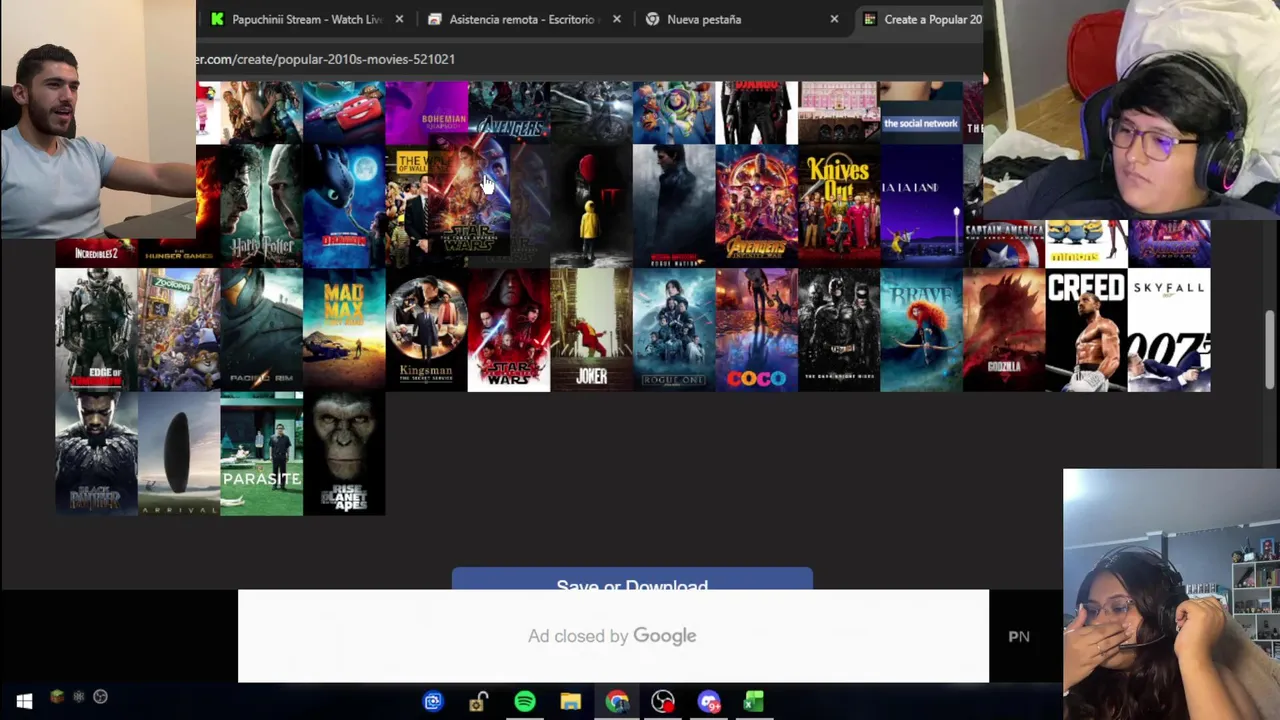1280x720 pixels.
Task: Click the Chrome favicon on Nueva pestaña tab
Action: (x=652, y=19)
